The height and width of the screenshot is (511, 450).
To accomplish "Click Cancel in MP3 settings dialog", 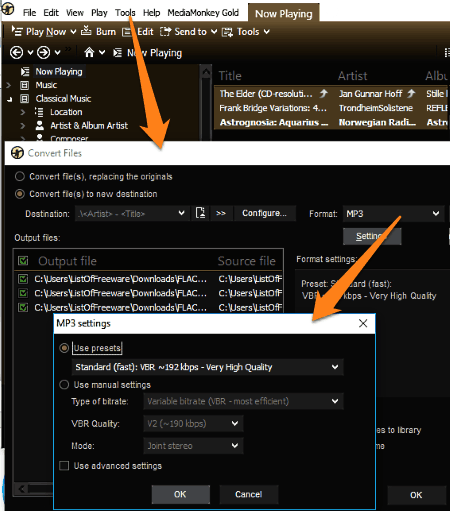I will pos(249,494).
